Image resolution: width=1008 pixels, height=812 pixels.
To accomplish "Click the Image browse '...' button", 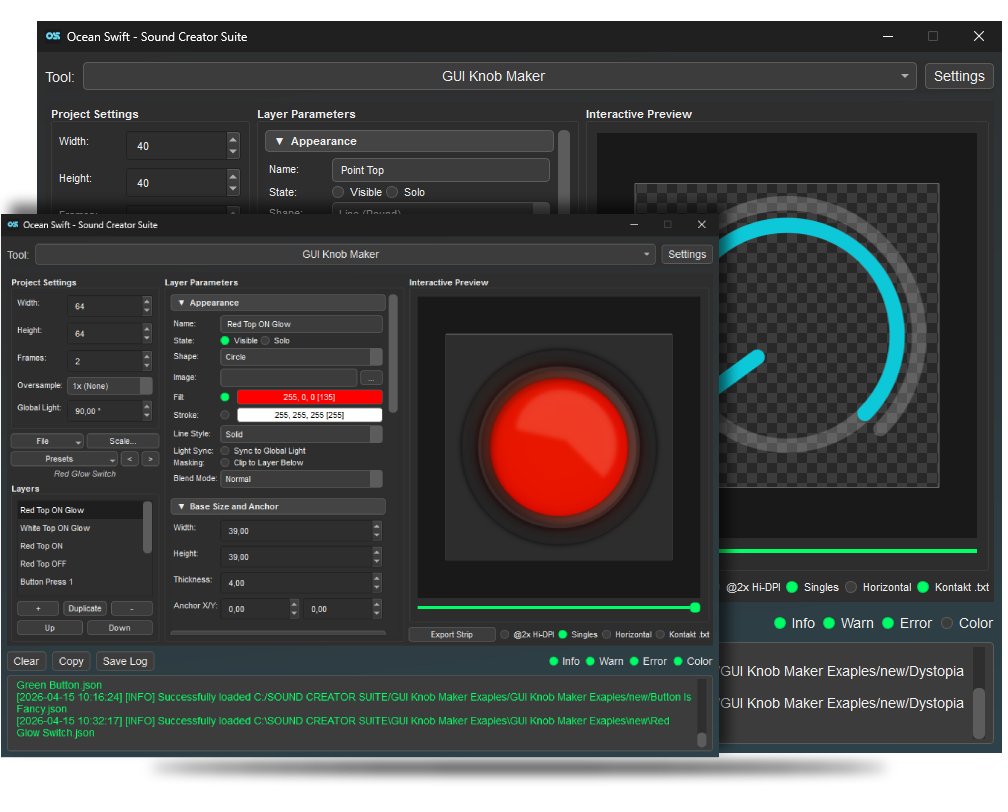I will point(371,378).
